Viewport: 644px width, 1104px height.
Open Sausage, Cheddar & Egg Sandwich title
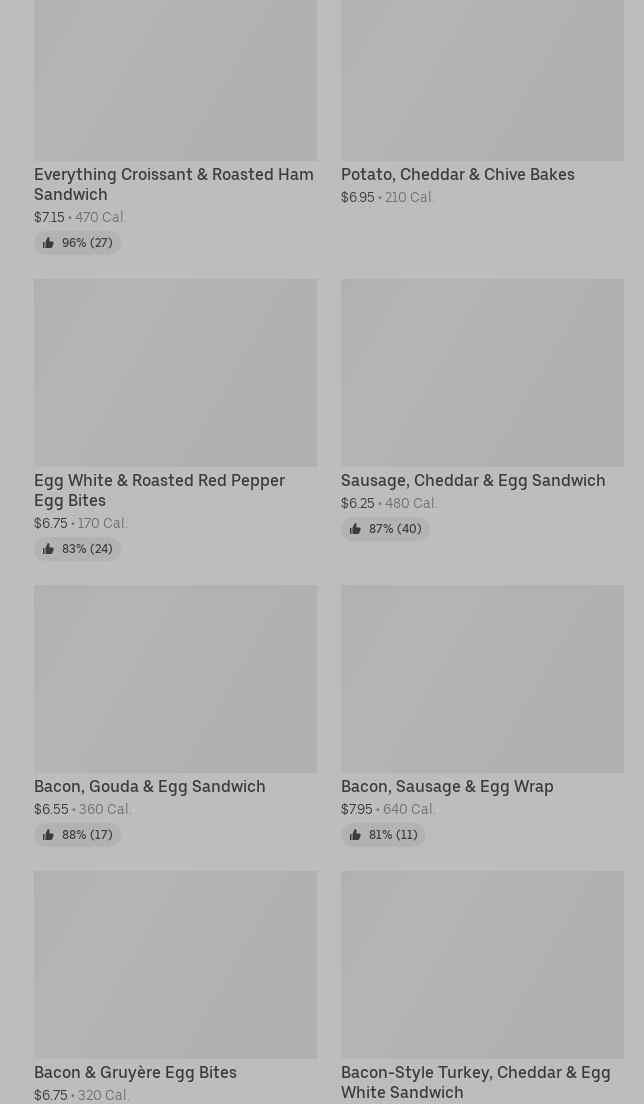coord(472,480)
